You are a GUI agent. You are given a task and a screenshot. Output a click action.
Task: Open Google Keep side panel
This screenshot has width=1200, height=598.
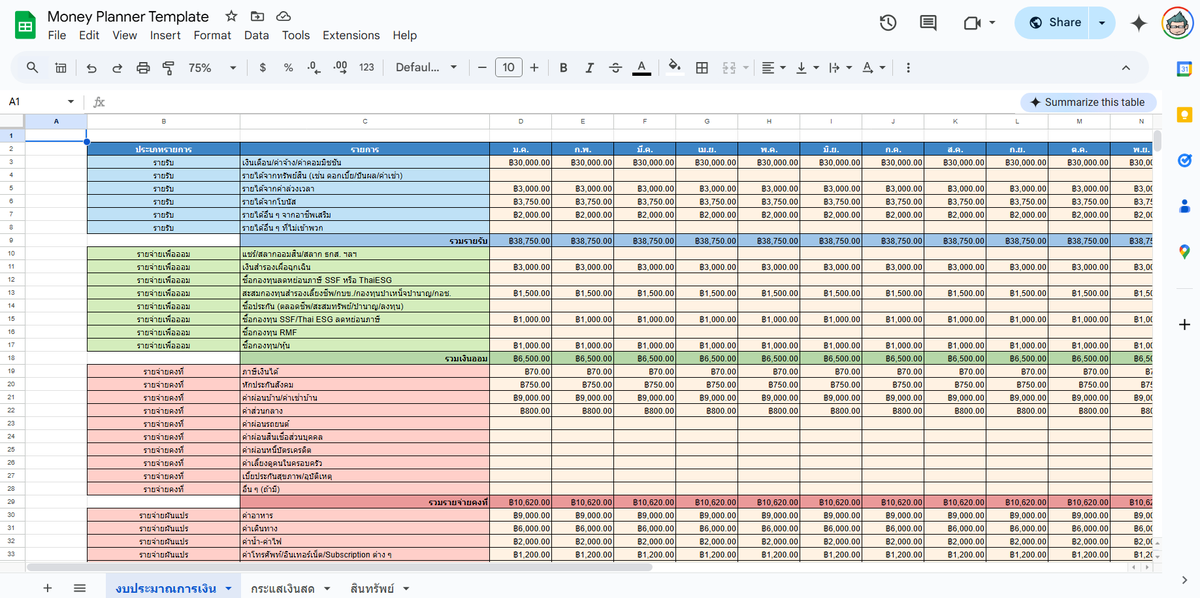[x=1184, y=114]
